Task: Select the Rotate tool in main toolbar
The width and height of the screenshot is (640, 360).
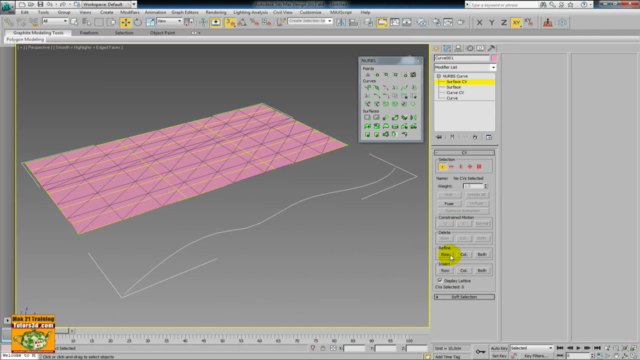Action: pos(138,22)
